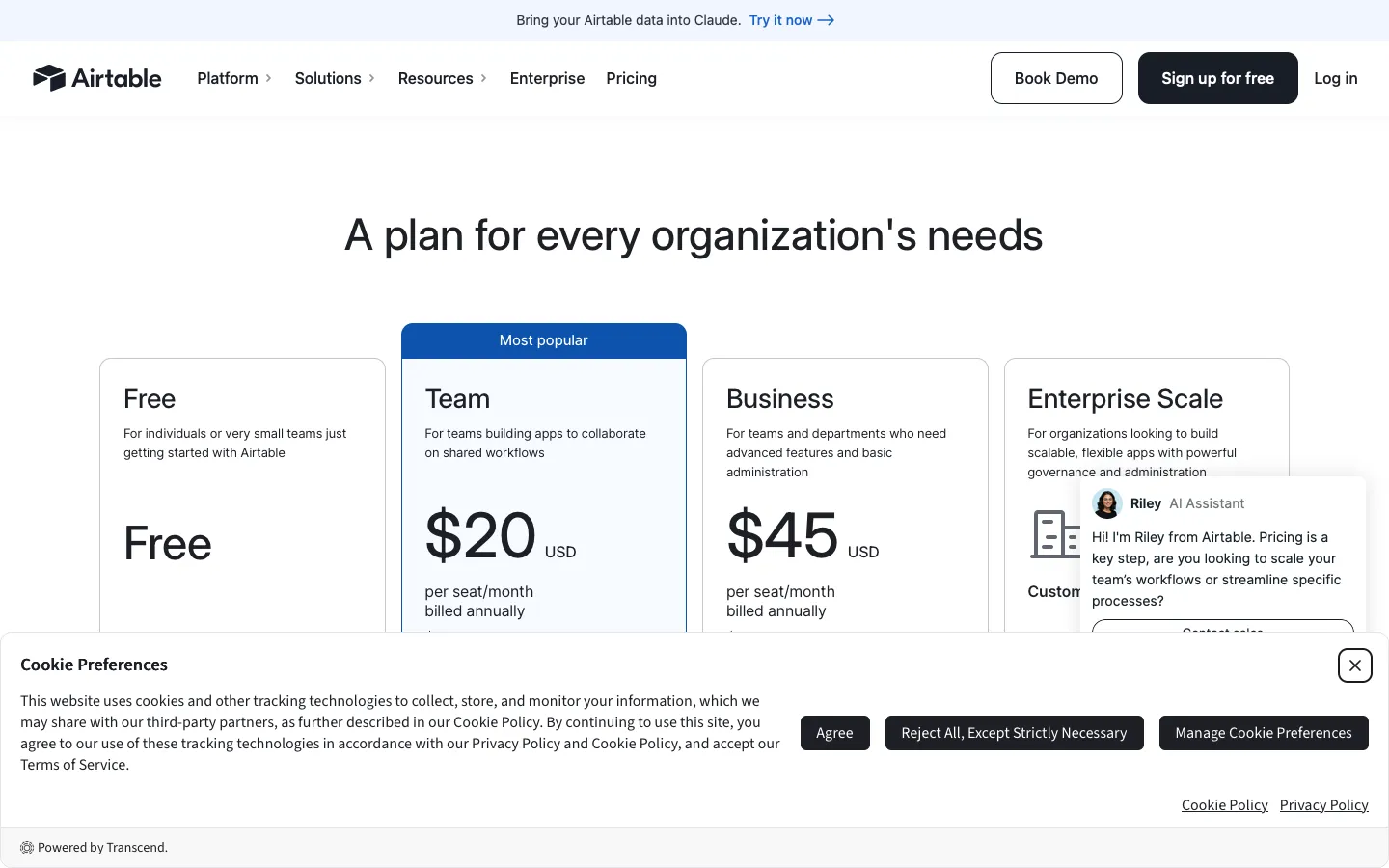This screenshot has height=868, width=1389.
Task: Click the $45 Business price
Action: point(782,535)
